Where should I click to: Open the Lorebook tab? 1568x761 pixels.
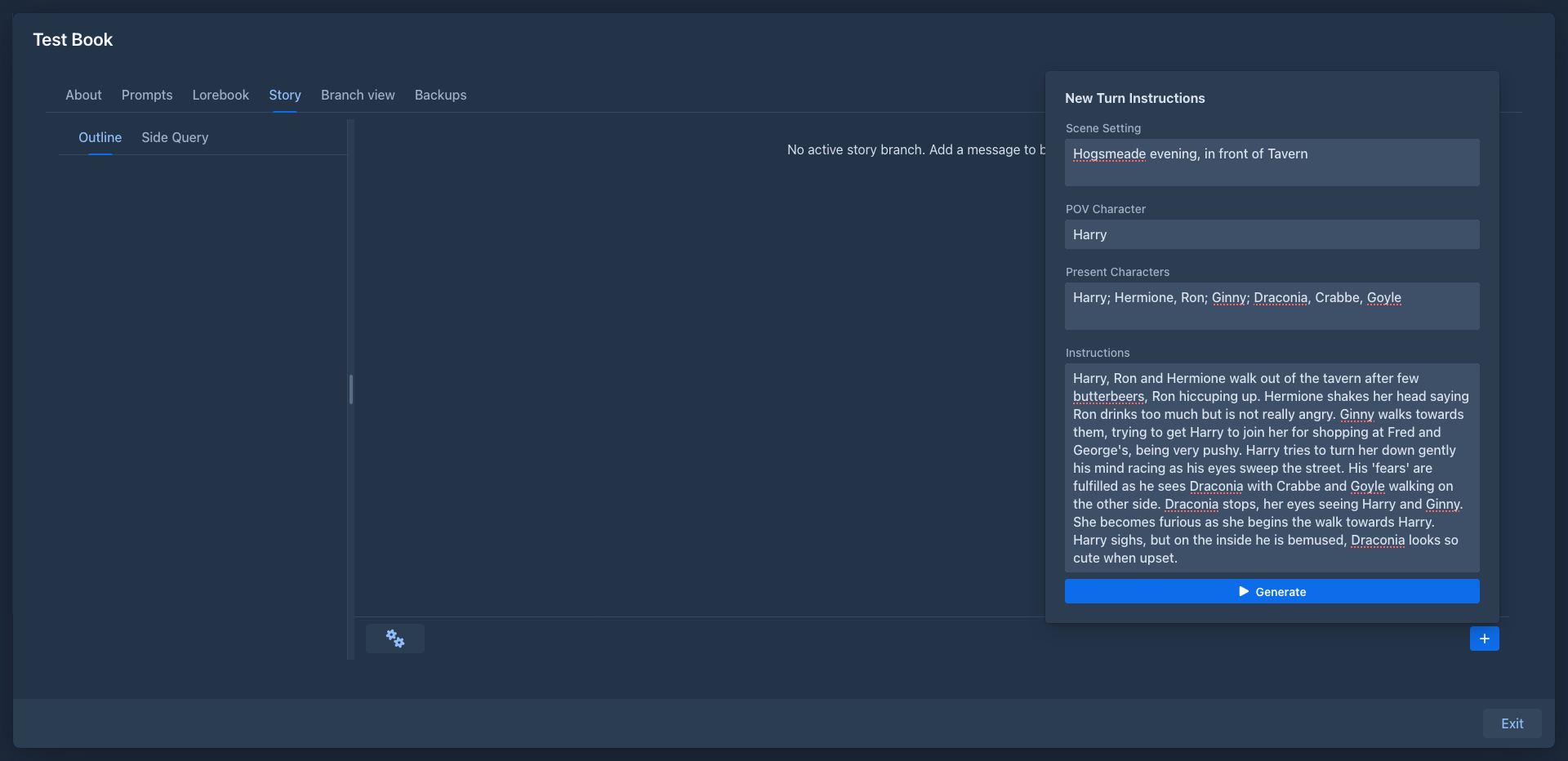pos(220,95)
